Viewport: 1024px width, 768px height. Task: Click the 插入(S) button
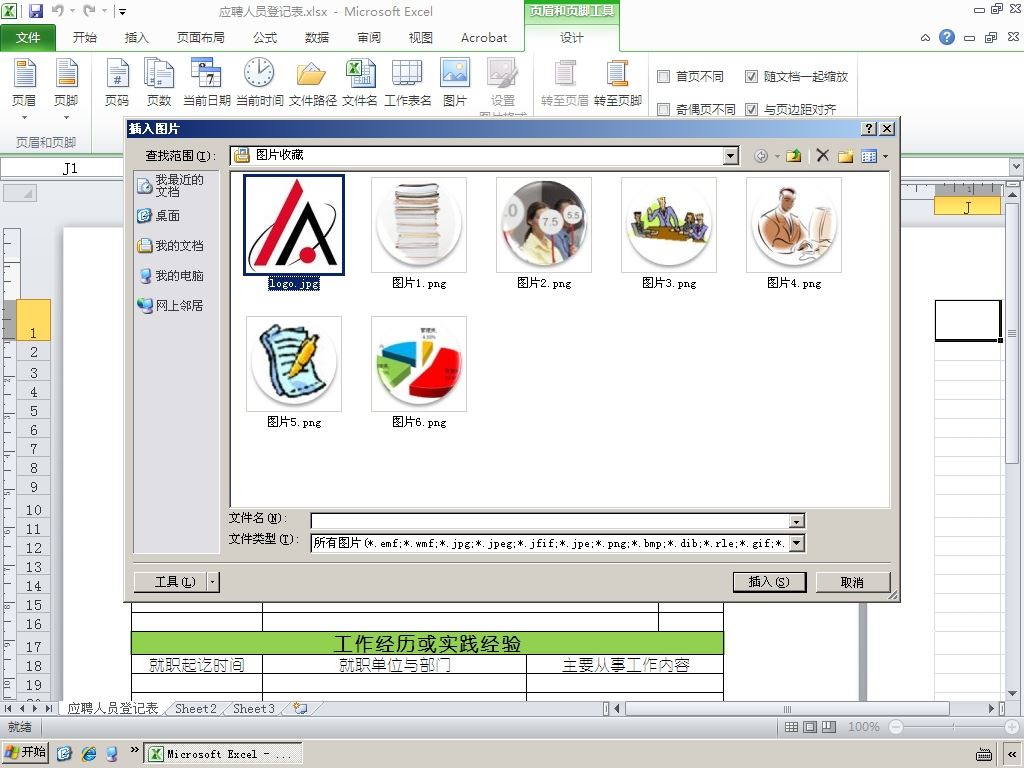769,582
